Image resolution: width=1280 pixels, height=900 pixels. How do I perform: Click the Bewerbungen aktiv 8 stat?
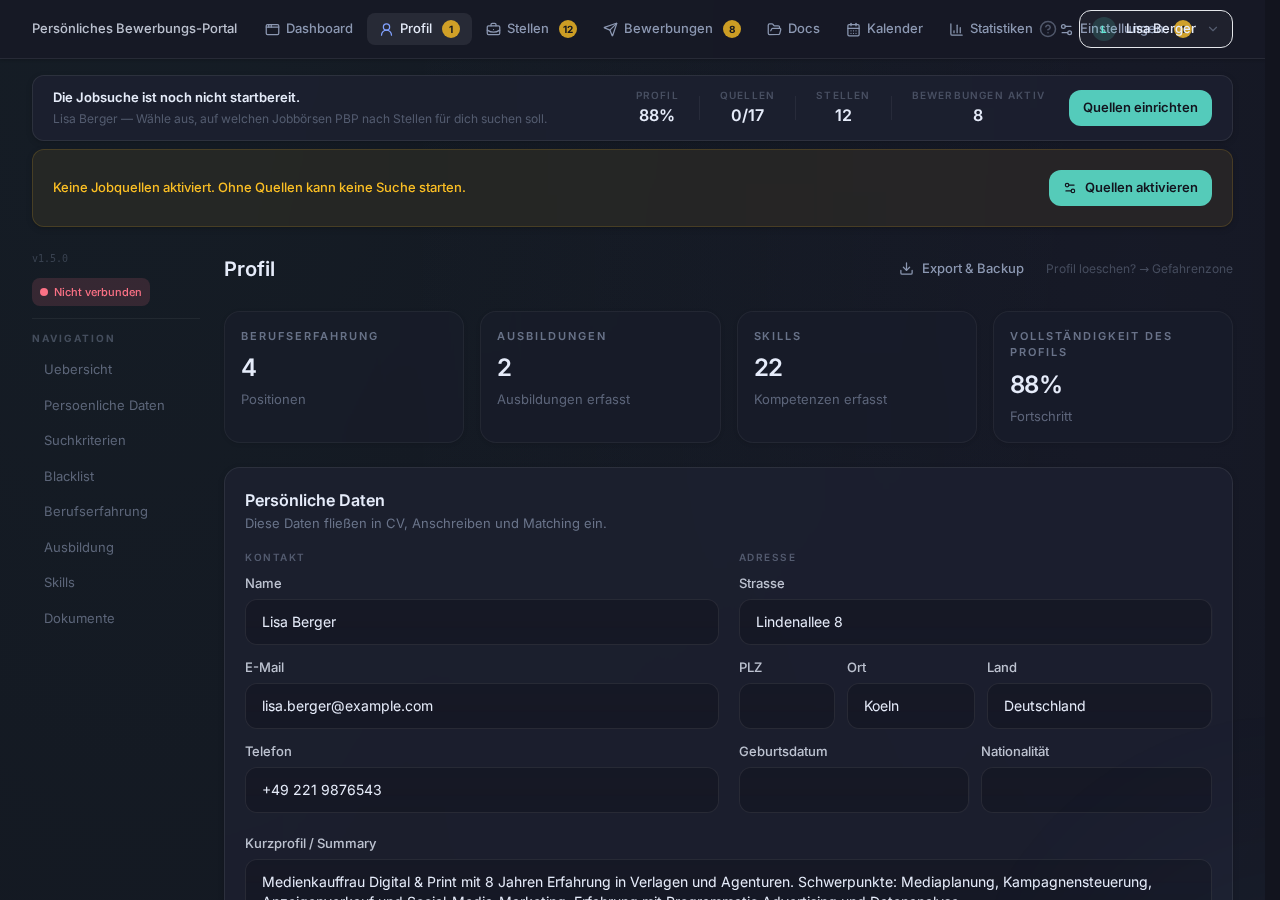(978, 108)
